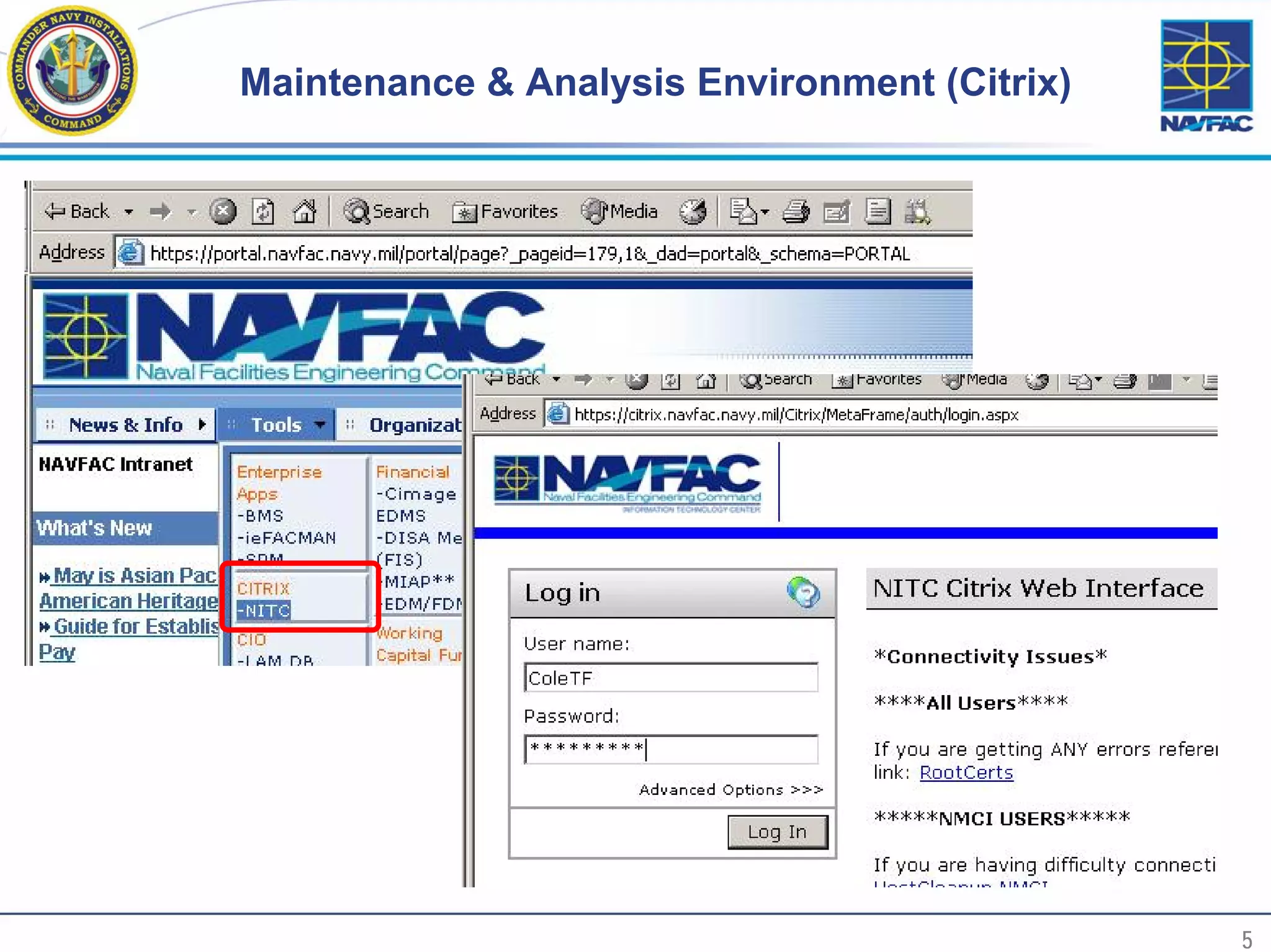Open Forward history dropdown in portal browser
1271x952 pixels.
point(192,212)
